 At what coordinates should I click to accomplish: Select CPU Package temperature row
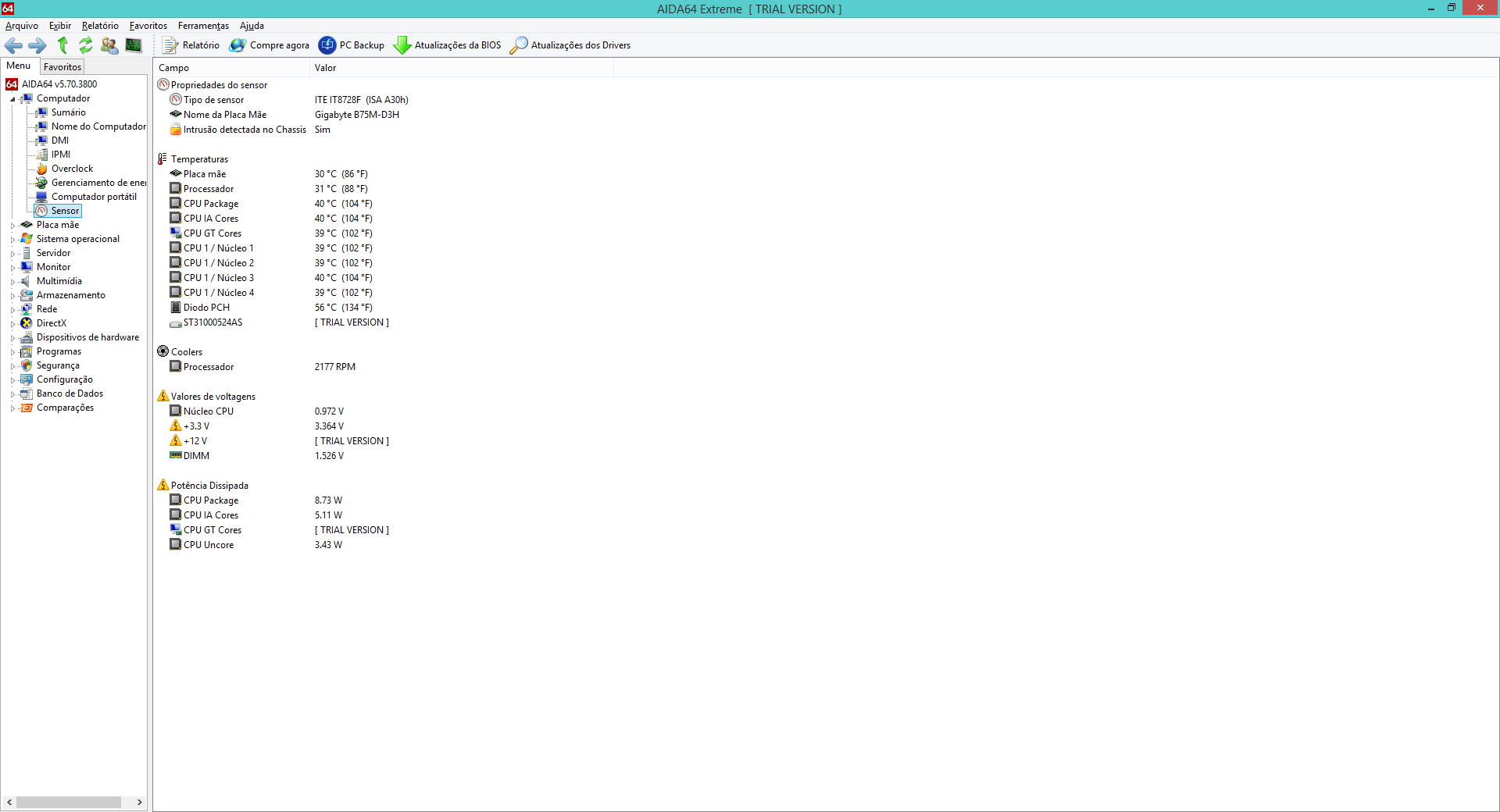tap(271, 204)
